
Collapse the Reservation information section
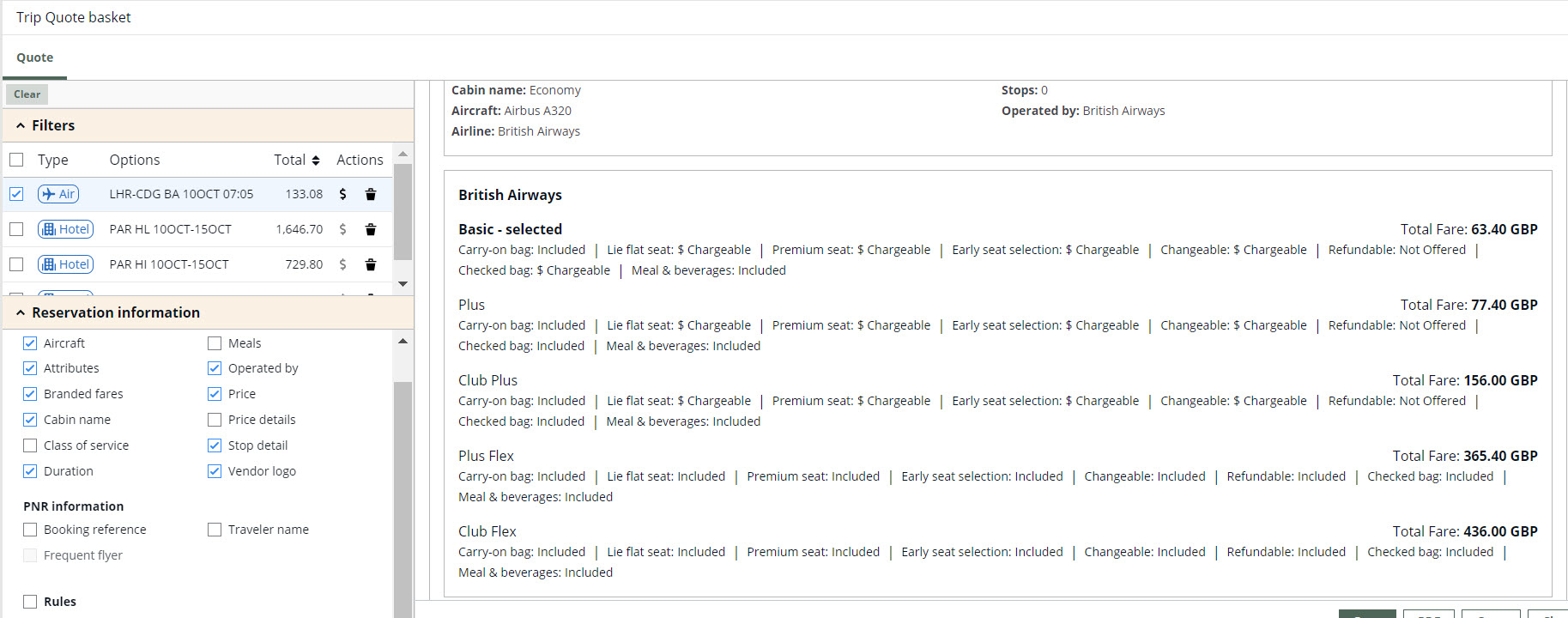[x=21, y=312]
